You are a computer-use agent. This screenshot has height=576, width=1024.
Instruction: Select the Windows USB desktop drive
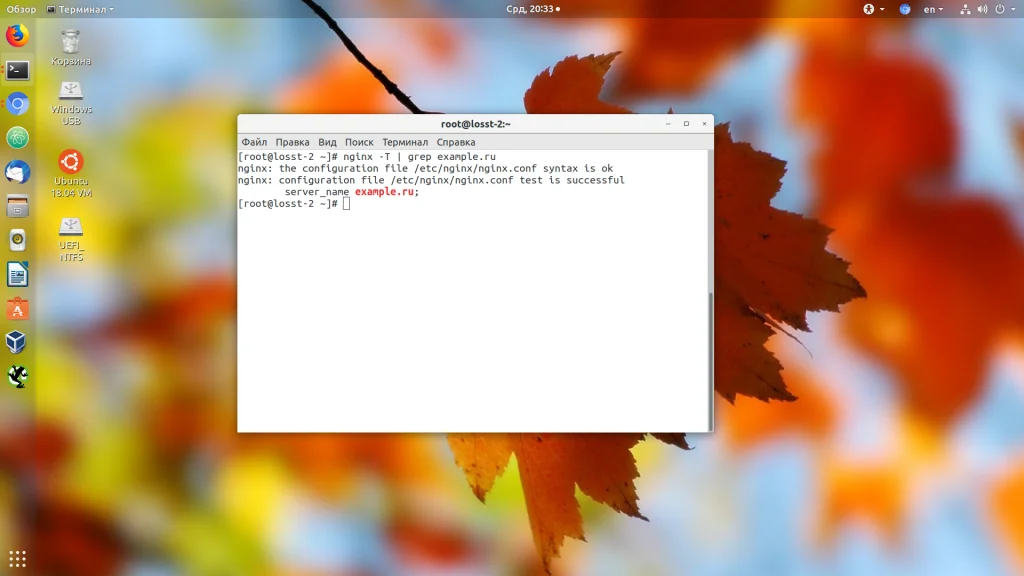click(71, 103)
